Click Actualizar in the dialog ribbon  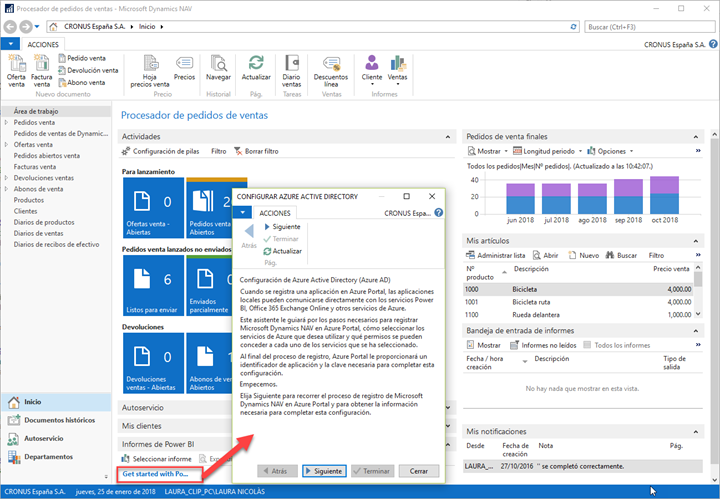282,251
